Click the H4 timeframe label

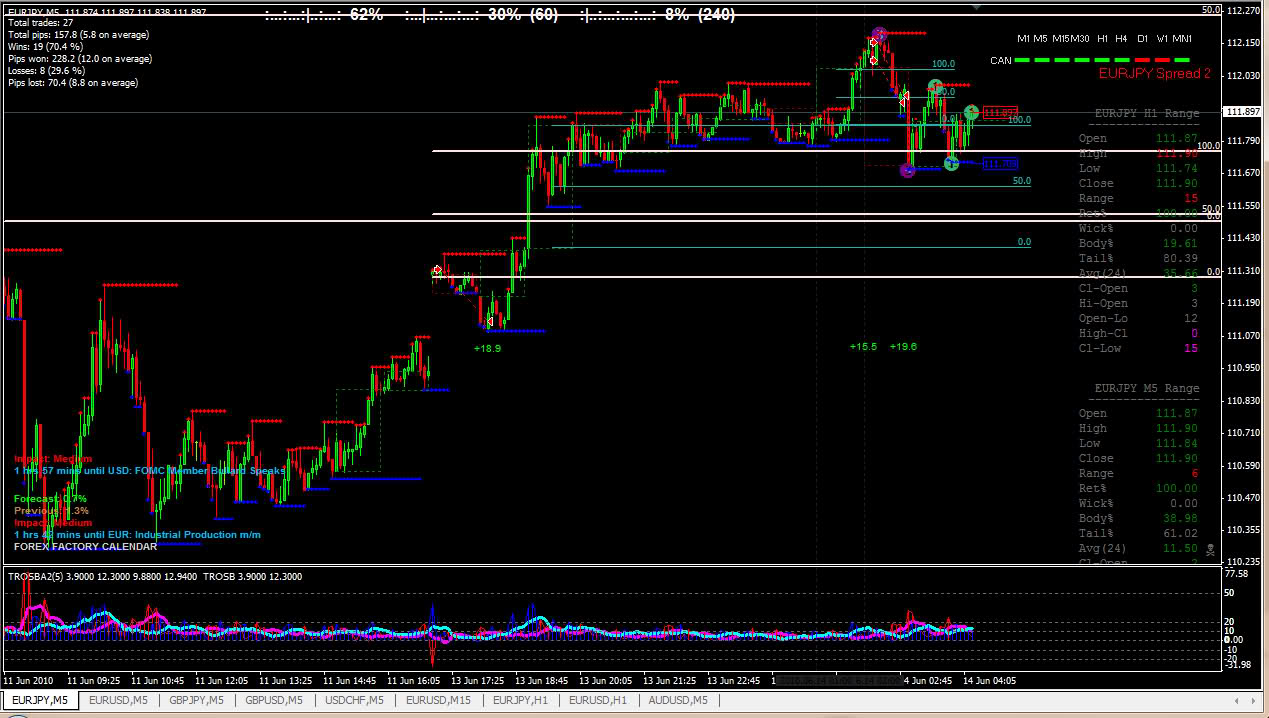(1122, 38)
